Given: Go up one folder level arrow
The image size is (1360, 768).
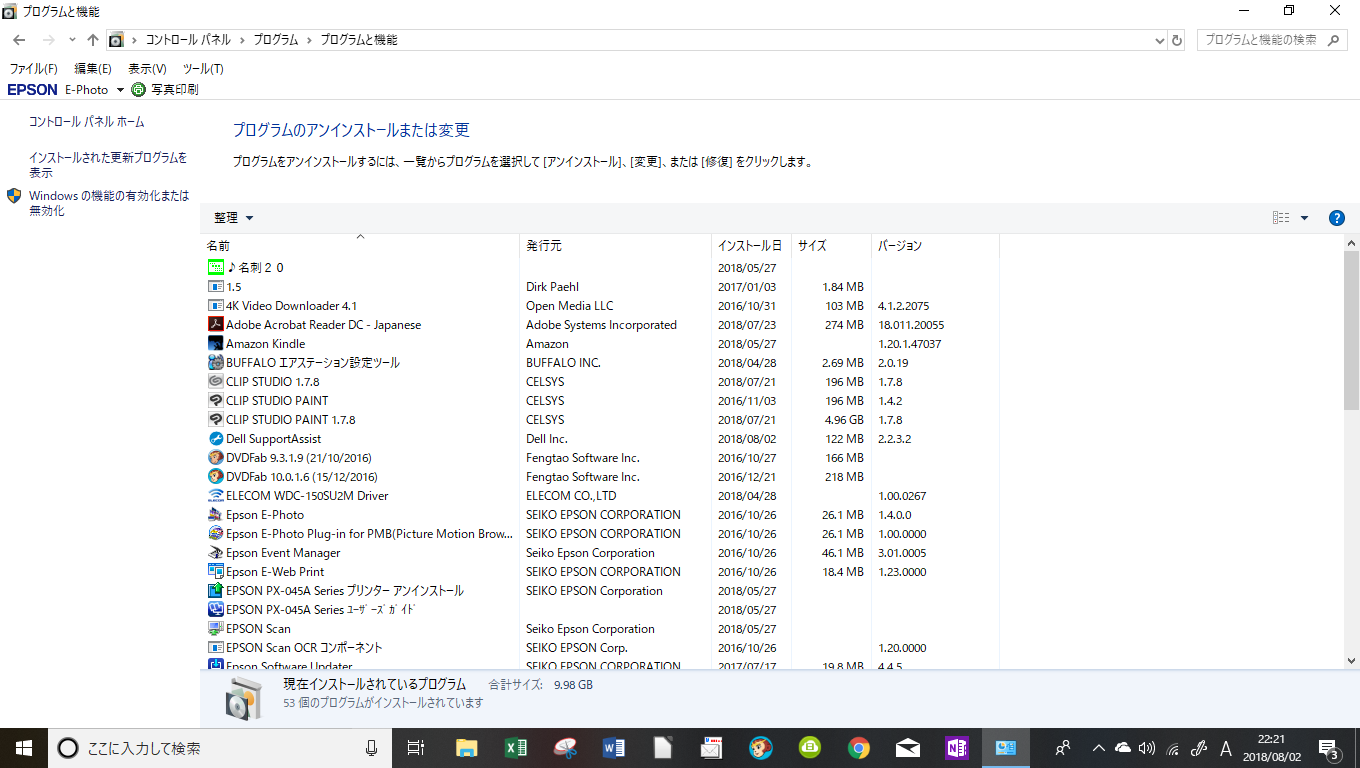Looking at the screenshot, I should click(93, 40).
